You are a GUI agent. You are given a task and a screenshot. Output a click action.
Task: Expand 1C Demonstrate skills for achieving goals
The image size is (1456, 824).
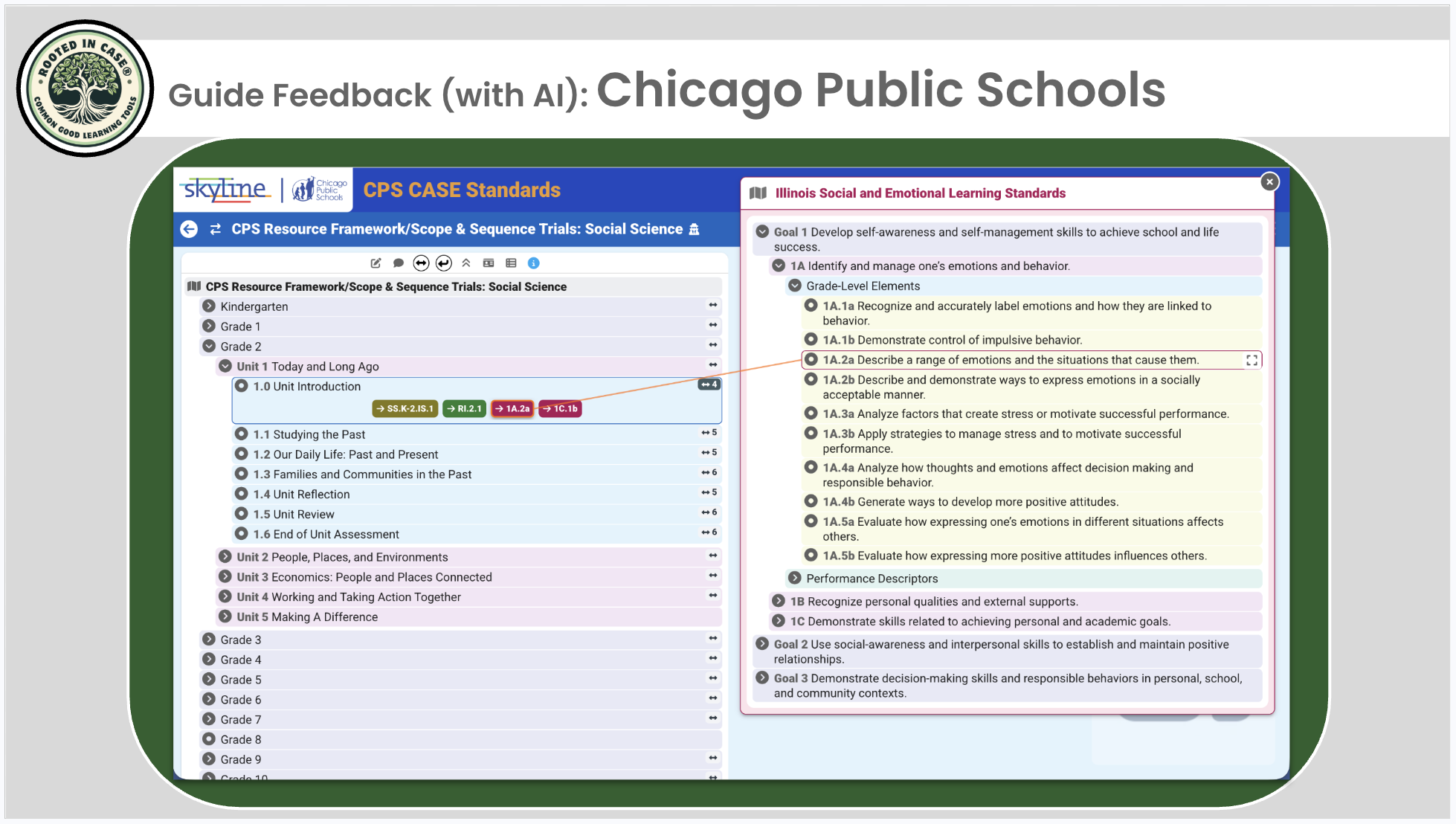(x=779, y=621)
